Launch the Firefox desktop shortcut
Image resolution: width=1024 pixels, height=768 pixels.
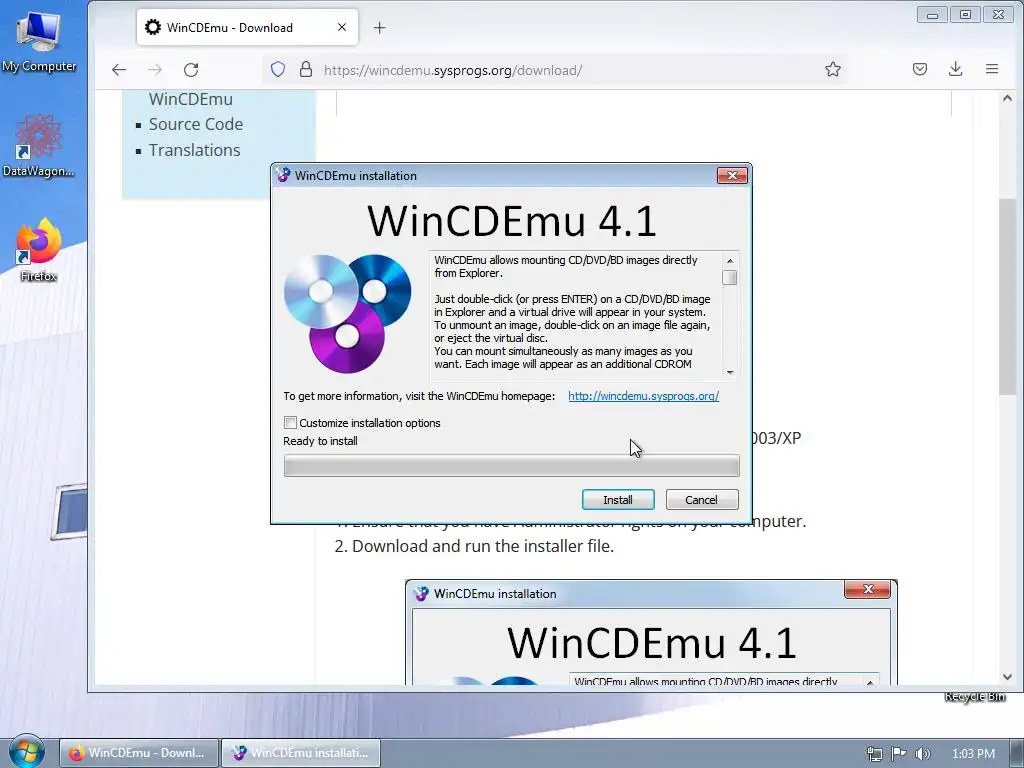click(39, 250)
